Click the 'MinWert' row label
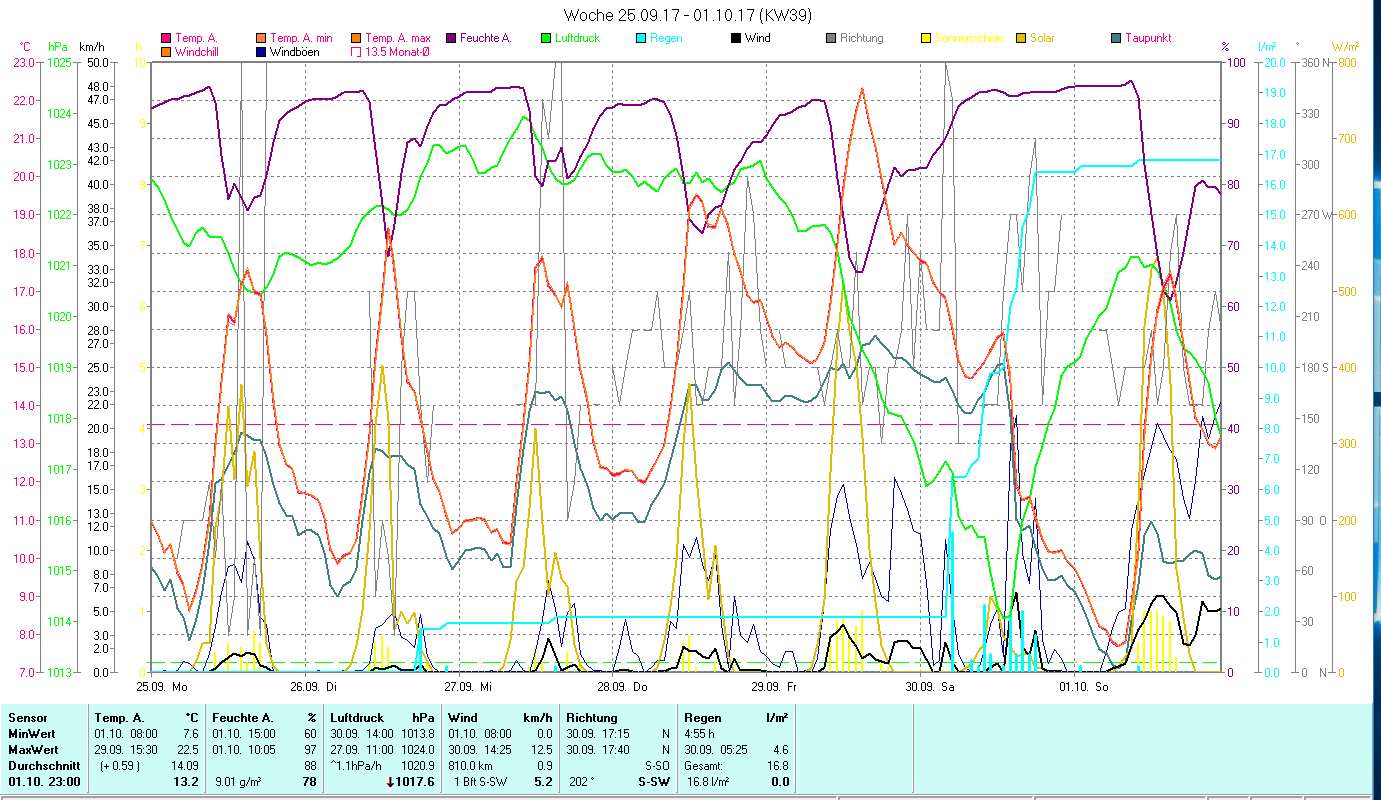 [x=31, y=734]
